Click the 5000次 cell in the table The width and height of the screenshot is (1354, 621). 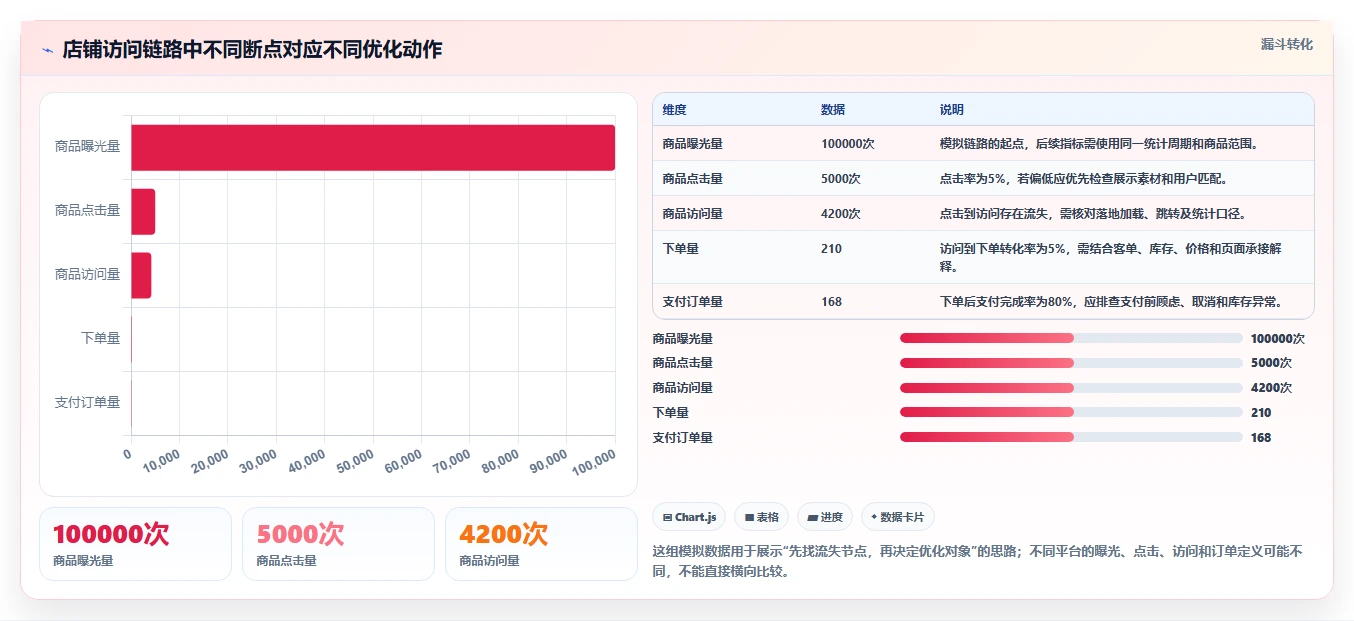coord(841,179)
